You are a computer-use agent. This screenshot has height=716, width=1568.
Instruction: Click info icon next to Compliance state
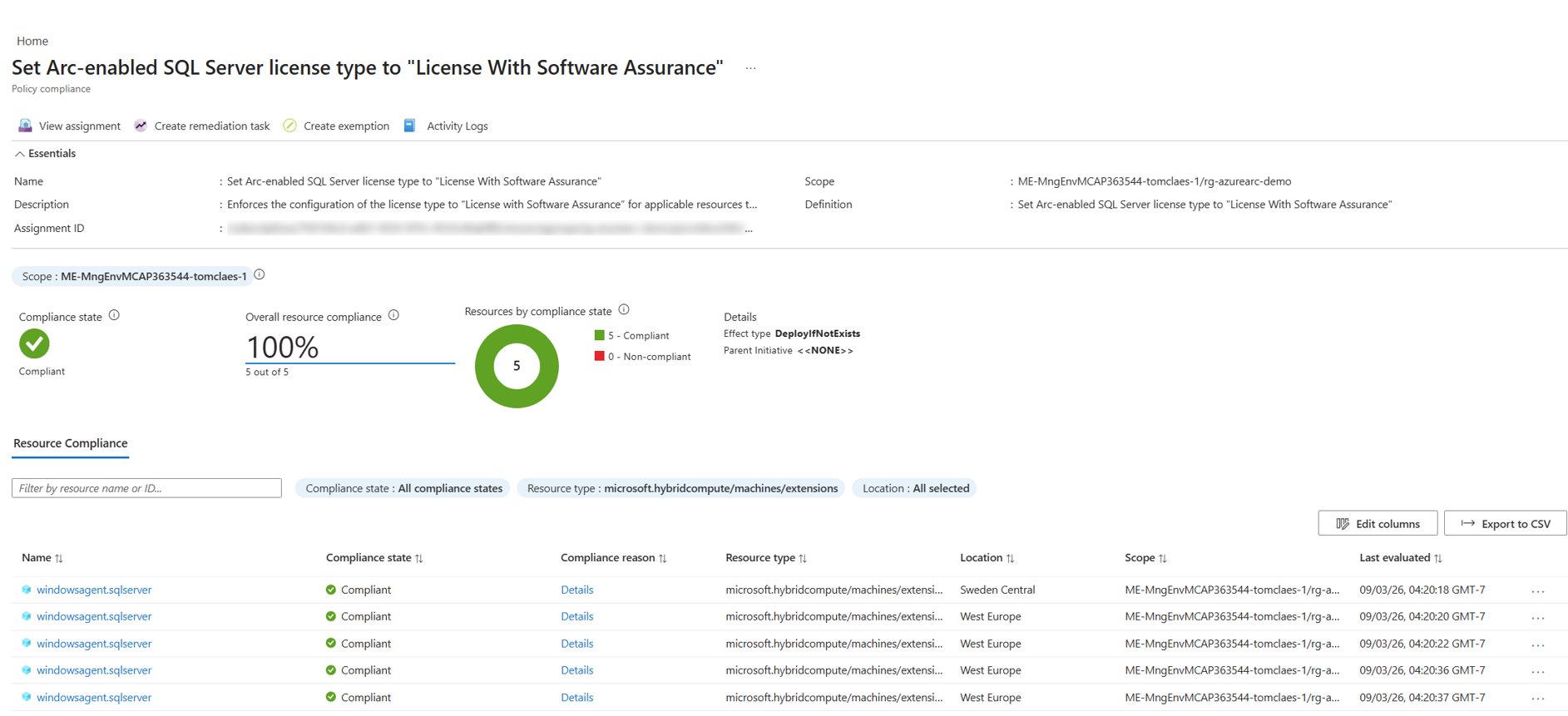click(x=114, y=315)
